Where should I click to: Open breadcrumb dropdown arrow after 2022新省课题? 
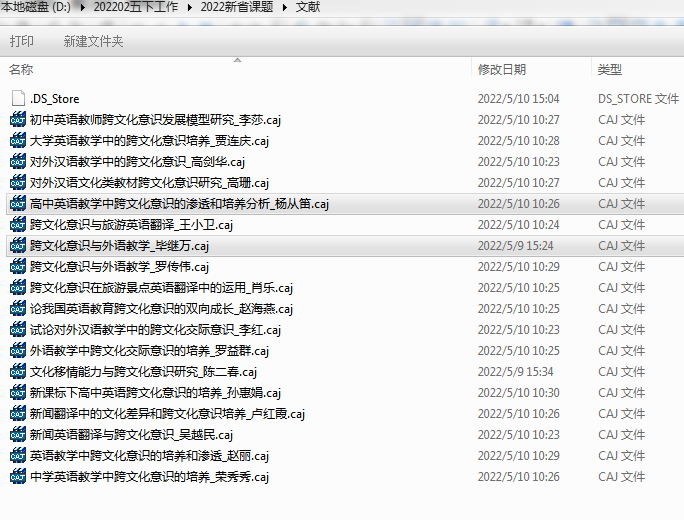tap(285, 7)
